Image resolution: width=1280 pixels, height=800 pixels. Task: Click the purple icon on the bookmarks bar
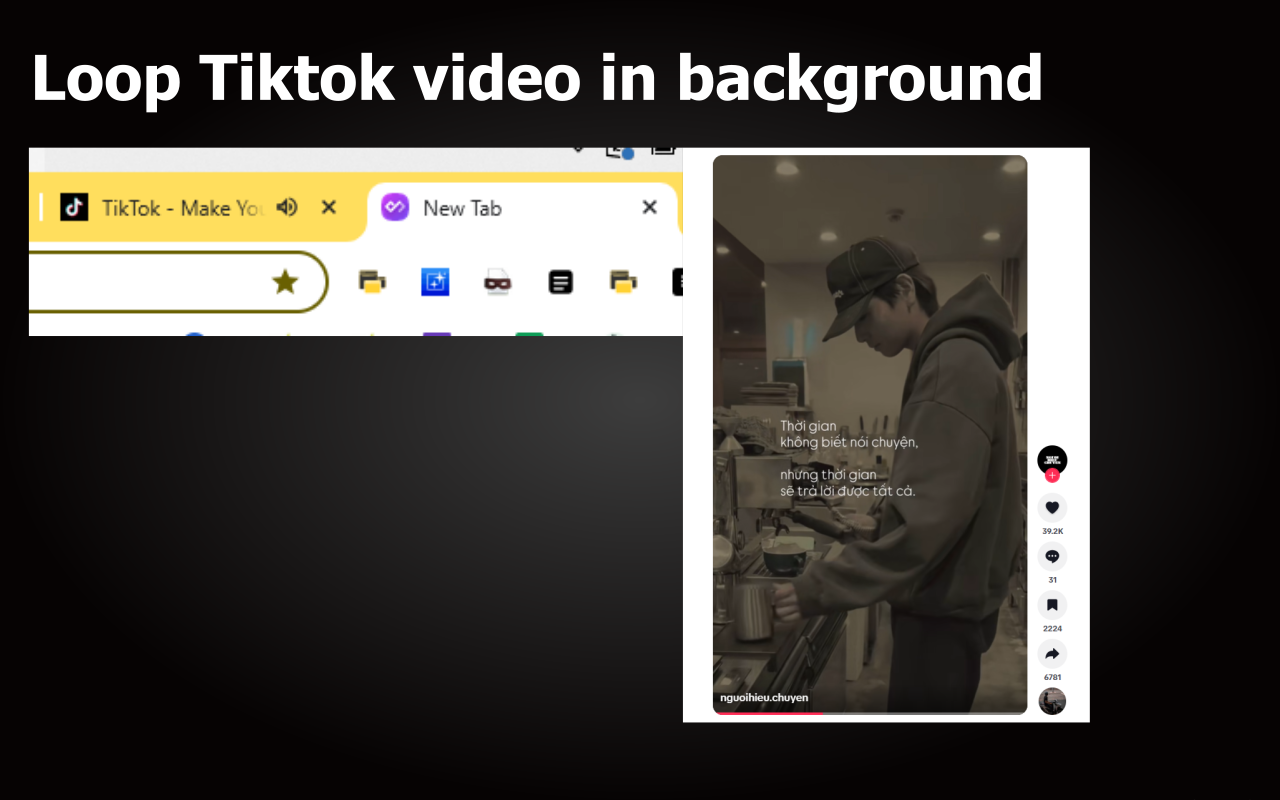pos(437,335)
